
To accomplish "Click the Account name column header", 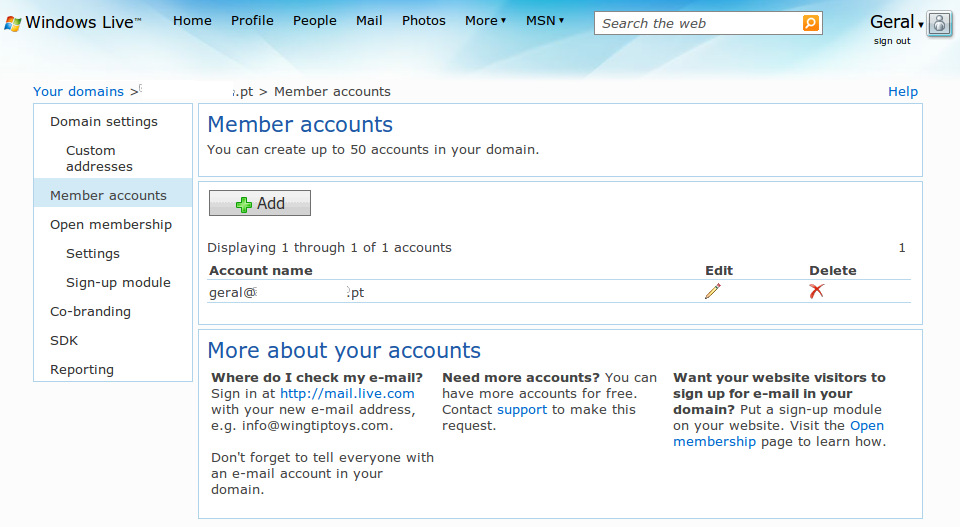I will (261, 271).
